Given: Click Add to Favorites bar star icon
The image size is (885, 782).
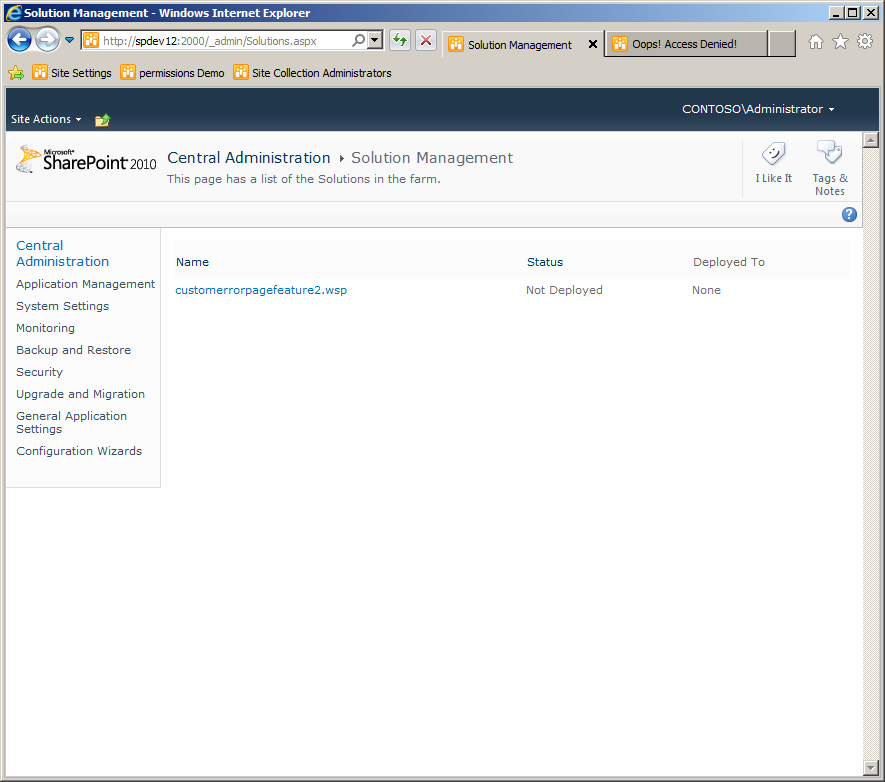Looking at the screenshot, I should click(16, 73).
